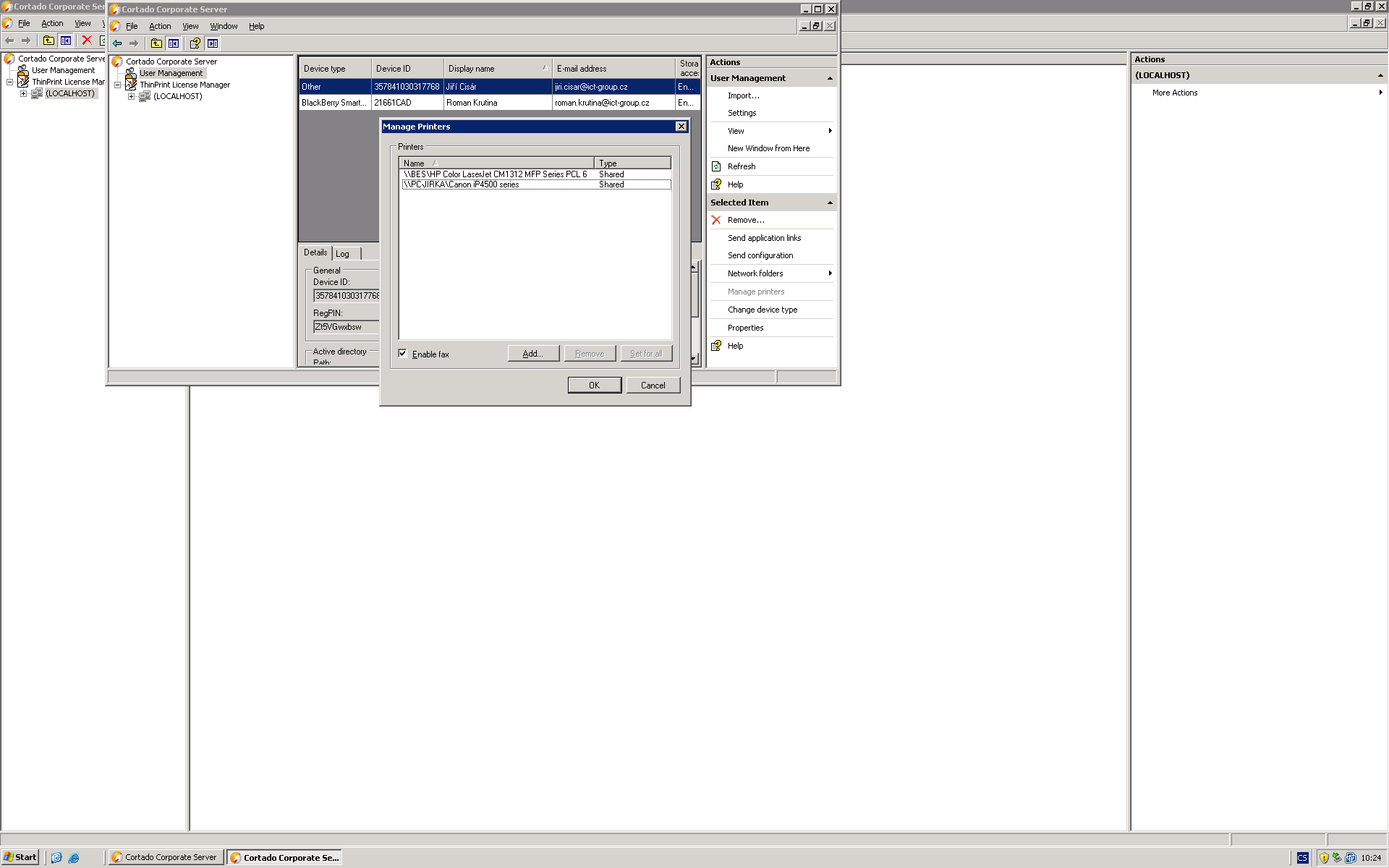Image resolution: width=1389 pixels, height=868 pixels.
Task: Collapse the User Management actions section
Action: 830,78
